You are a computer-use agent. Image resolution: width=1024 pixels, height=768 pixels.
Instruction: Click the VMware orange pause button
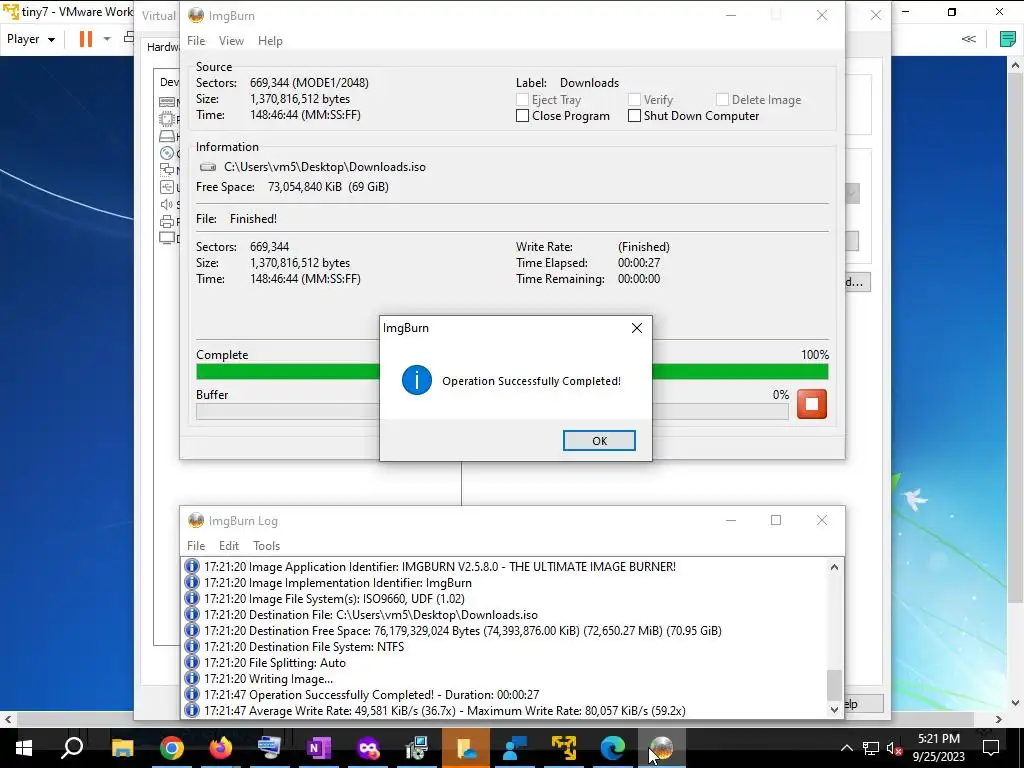tap(86, 39)
